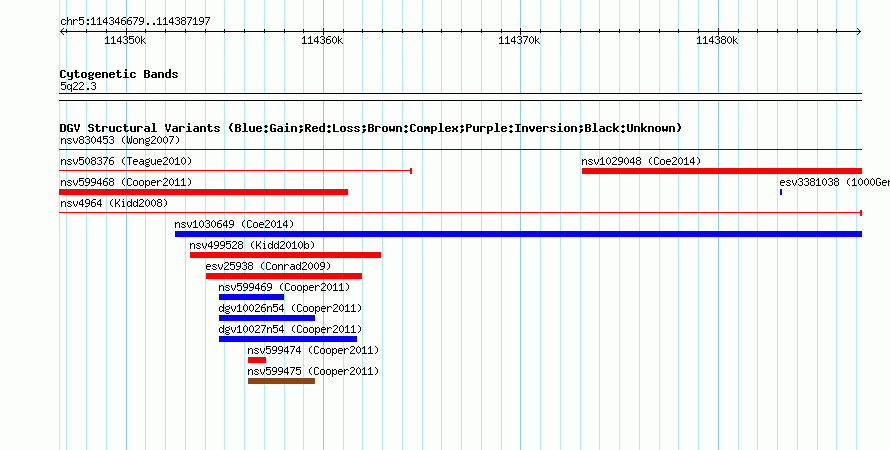890x450 pixels.
Task: Open the esv25938 (Conrad2009) label
Action: pyautogui.click(x=268, y=266)
